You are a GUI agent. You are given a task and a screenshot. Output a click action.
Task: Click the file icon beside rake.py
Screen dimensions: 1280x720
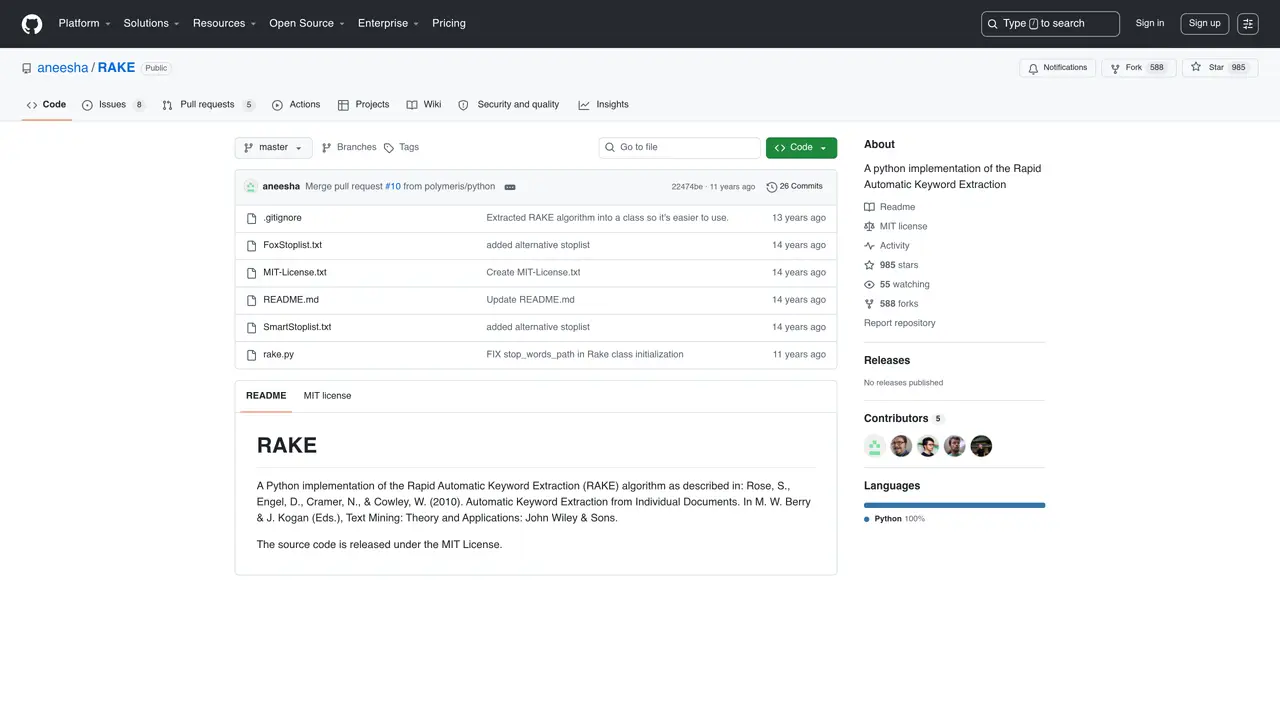click(x=252, y=355)
